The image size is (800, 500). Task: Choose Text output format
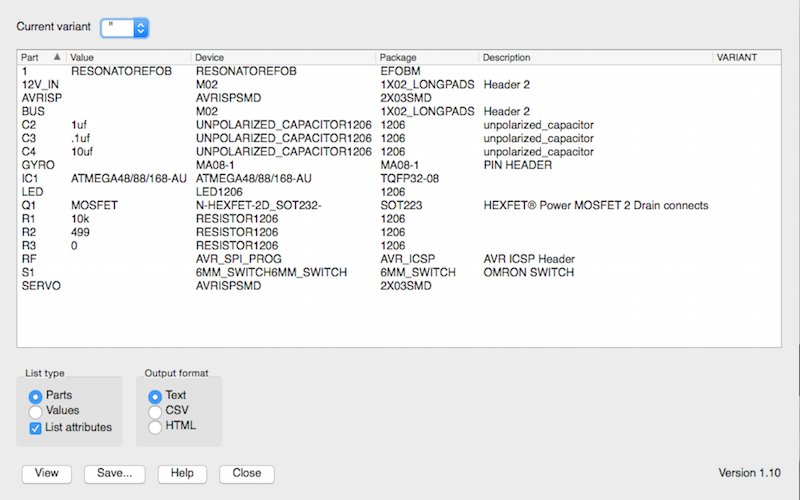155,396
